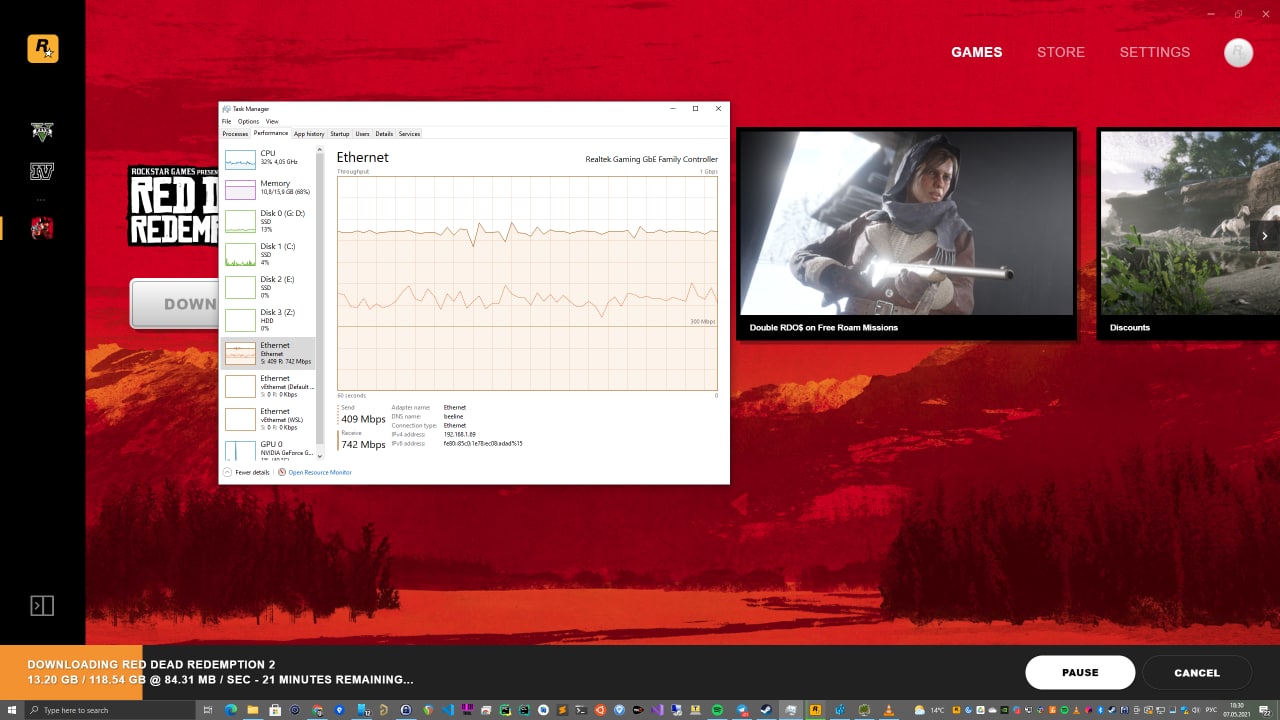Select the CPU performance item
This screenshot has height=720, width=1280.
267,158
